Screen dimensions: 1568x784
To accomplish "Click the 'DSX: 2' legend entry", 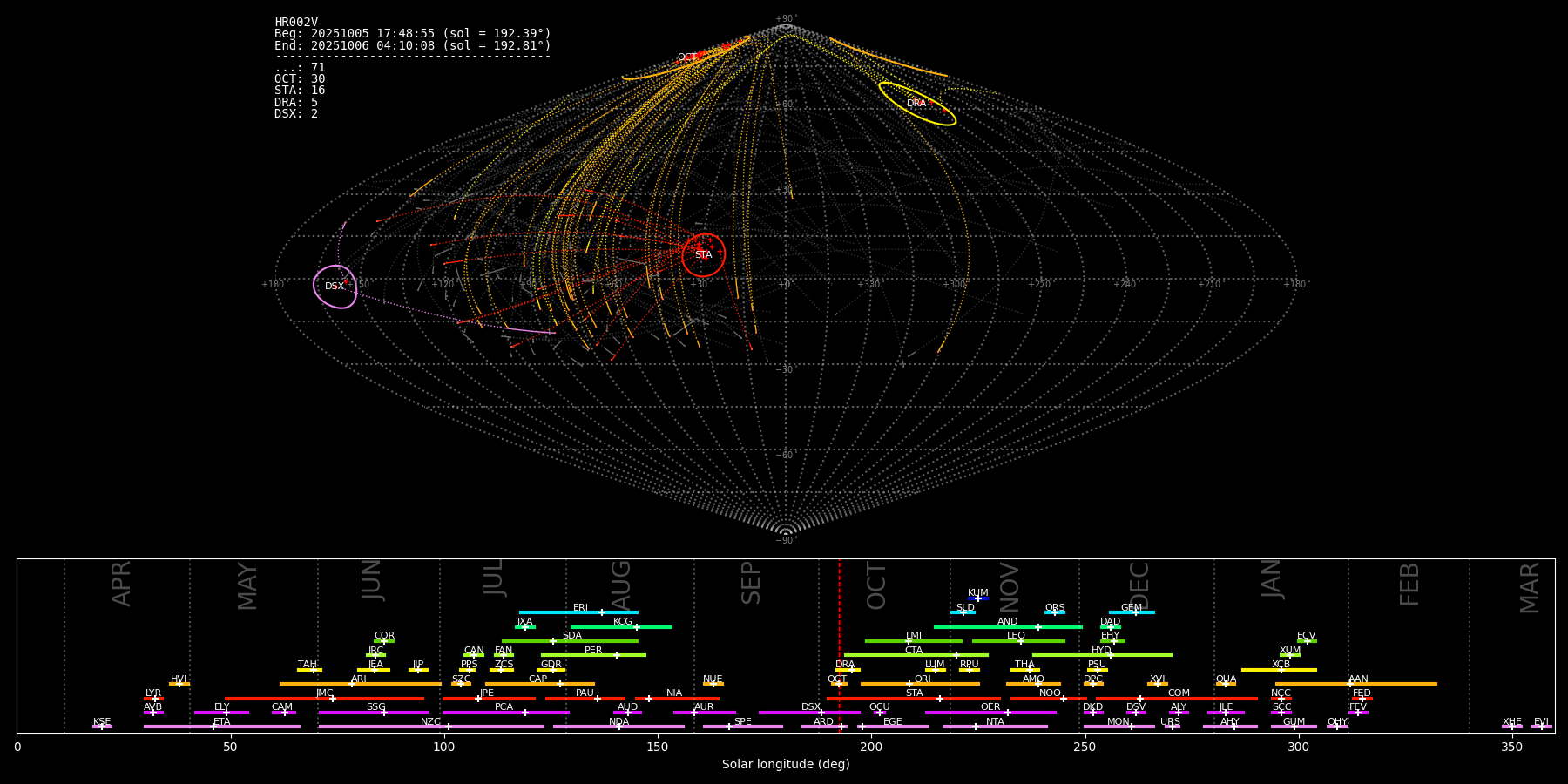I will click(x=296, y=114).
